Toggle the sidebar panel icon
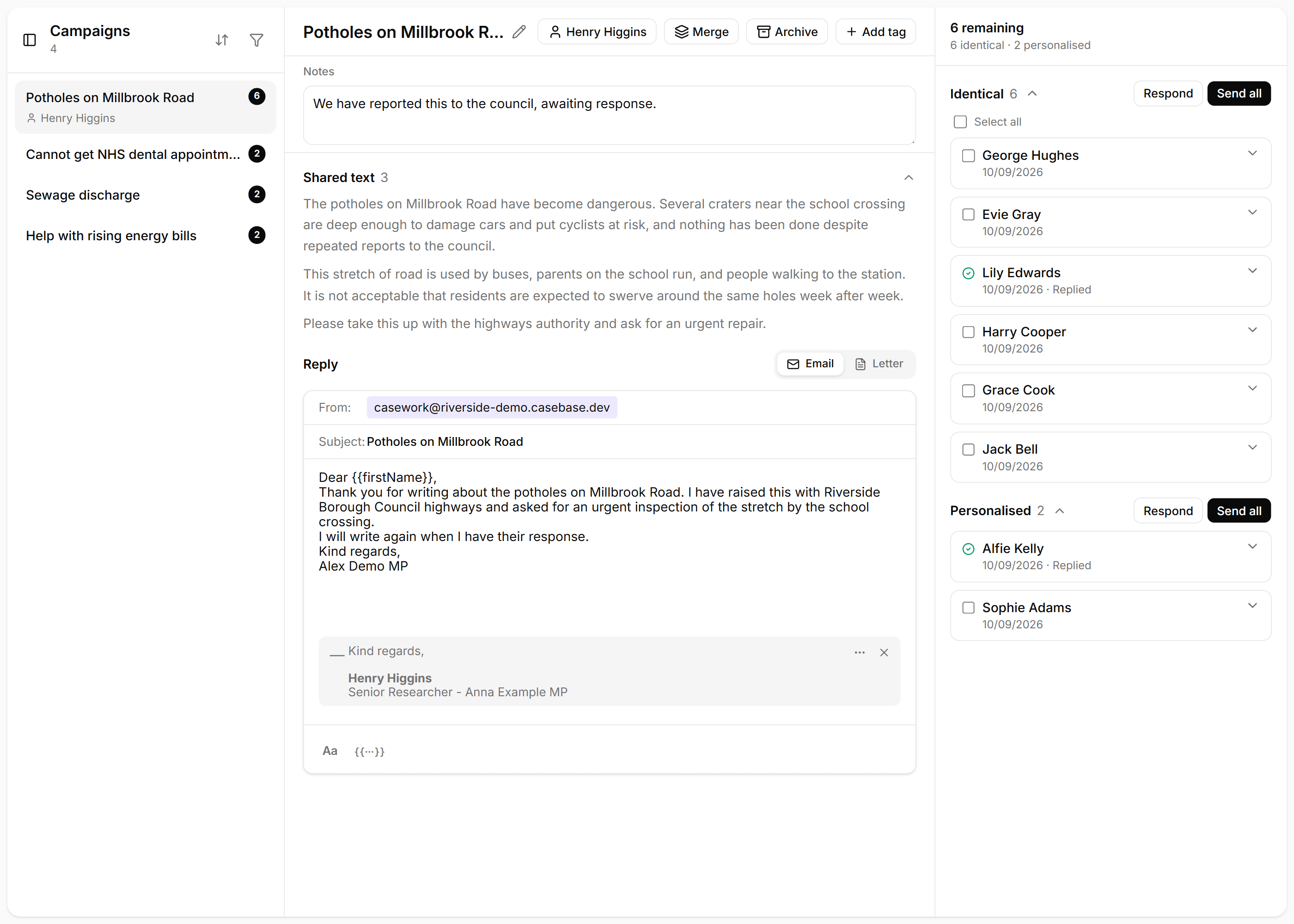The width and height of the screenshot is (1294, 924). 30,40
